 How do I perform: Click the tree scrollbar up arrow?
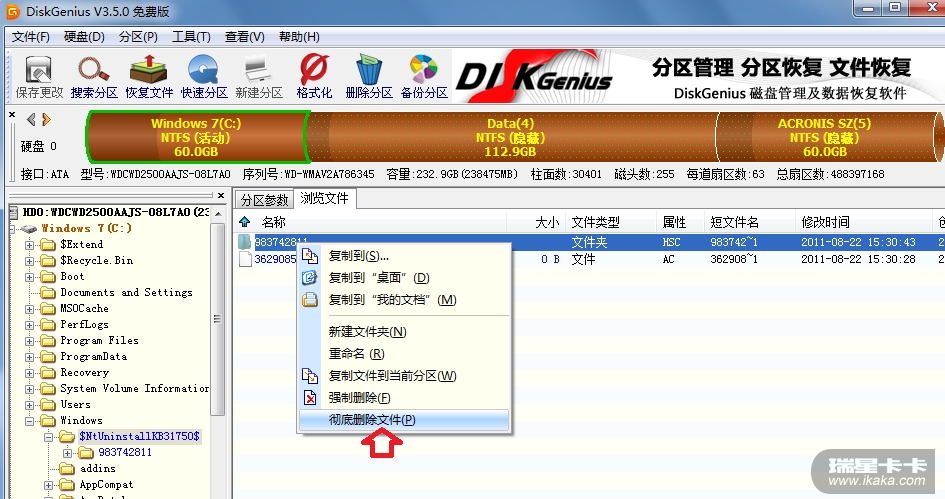pyautogui.click(x=218, y=213)
